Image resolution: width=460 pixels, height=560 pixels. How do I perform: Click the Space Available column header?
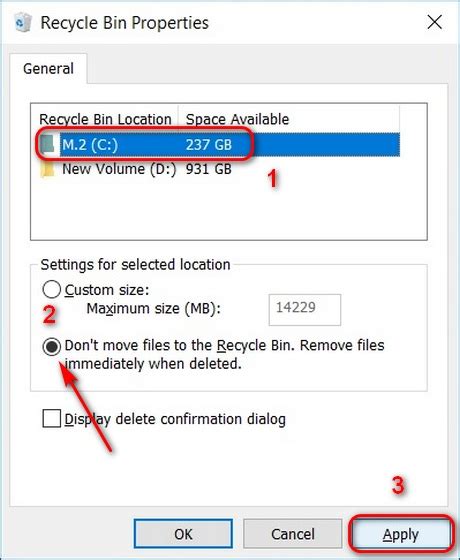tap(238, 119)
